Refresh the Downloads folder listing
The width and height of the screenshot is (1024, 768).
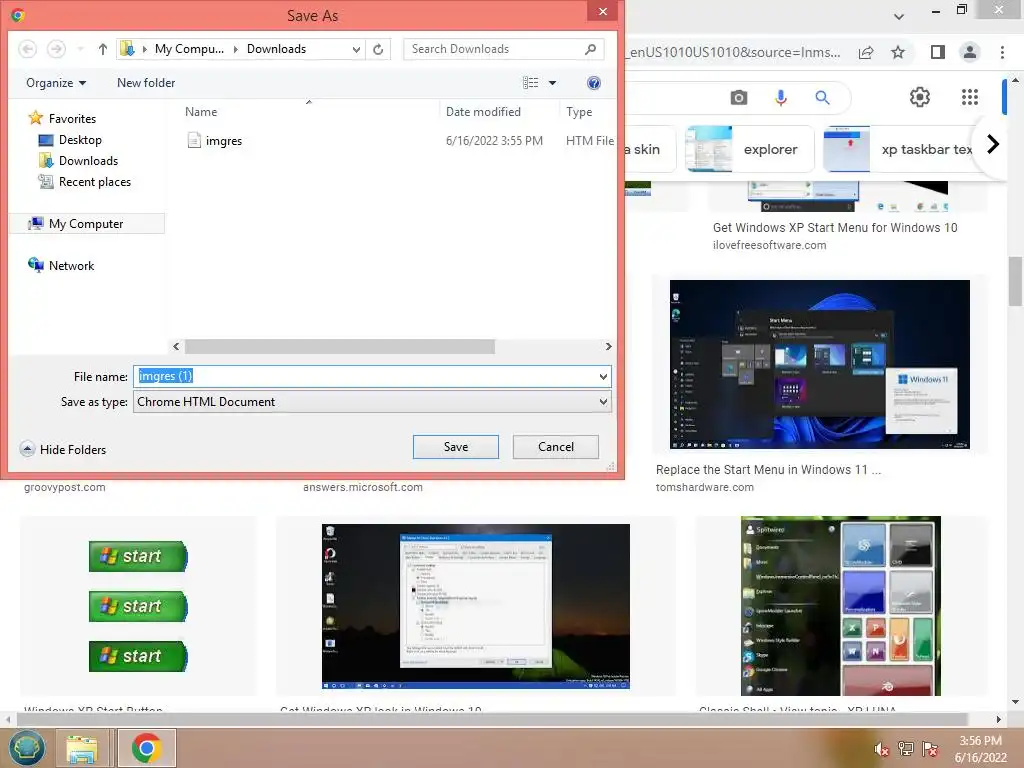click(x=378, y=49)
